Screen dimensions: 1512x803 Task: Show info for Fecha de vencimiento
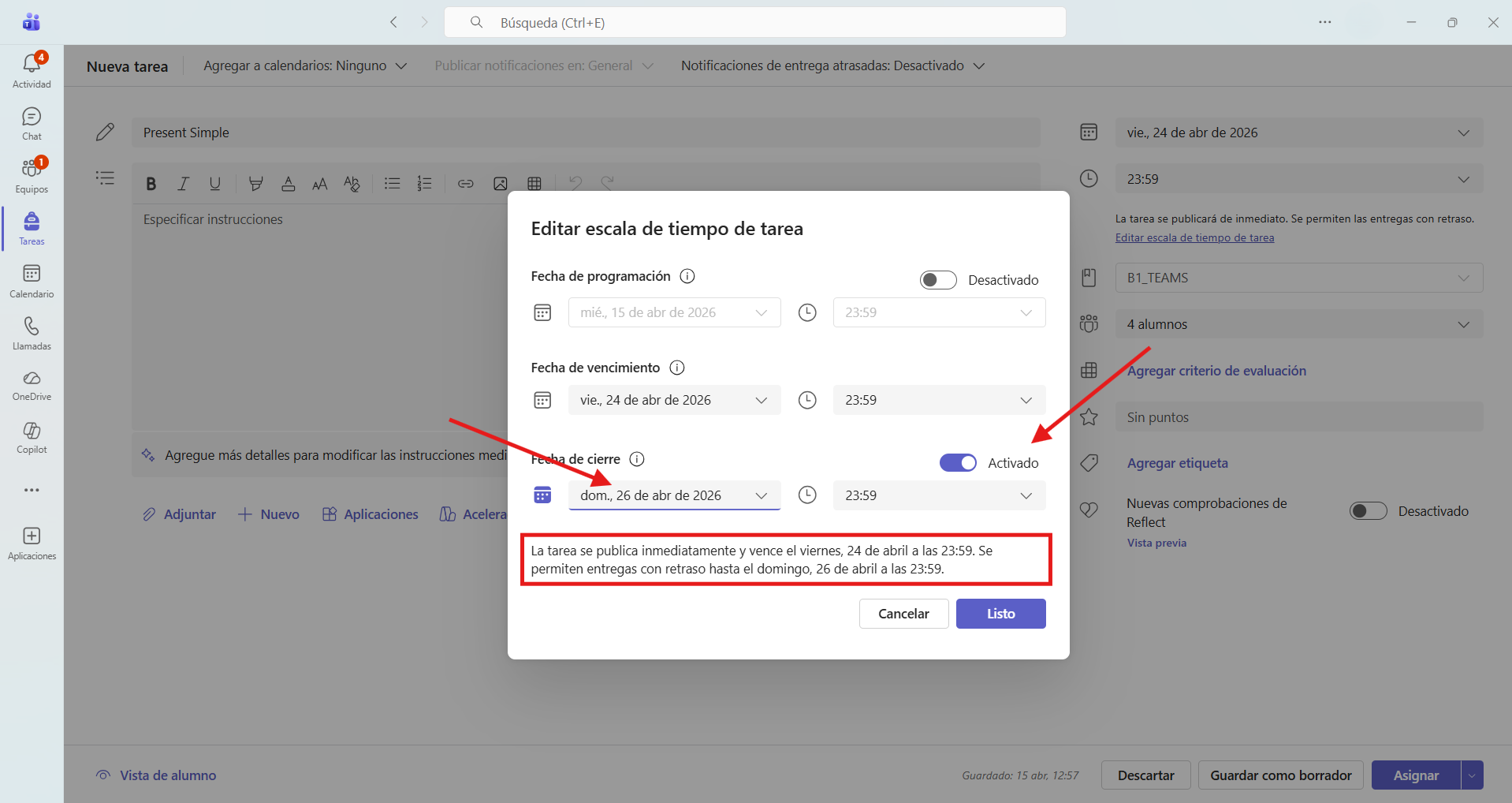pyautogui.click(x=677, y=368)
